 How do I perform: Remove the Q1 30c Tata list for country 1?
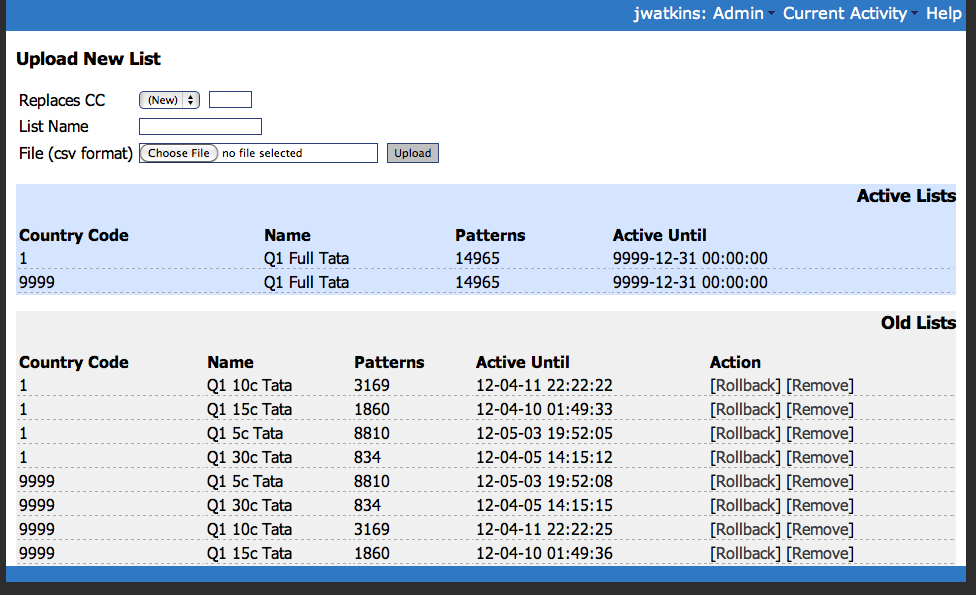(x=820, y=458)
